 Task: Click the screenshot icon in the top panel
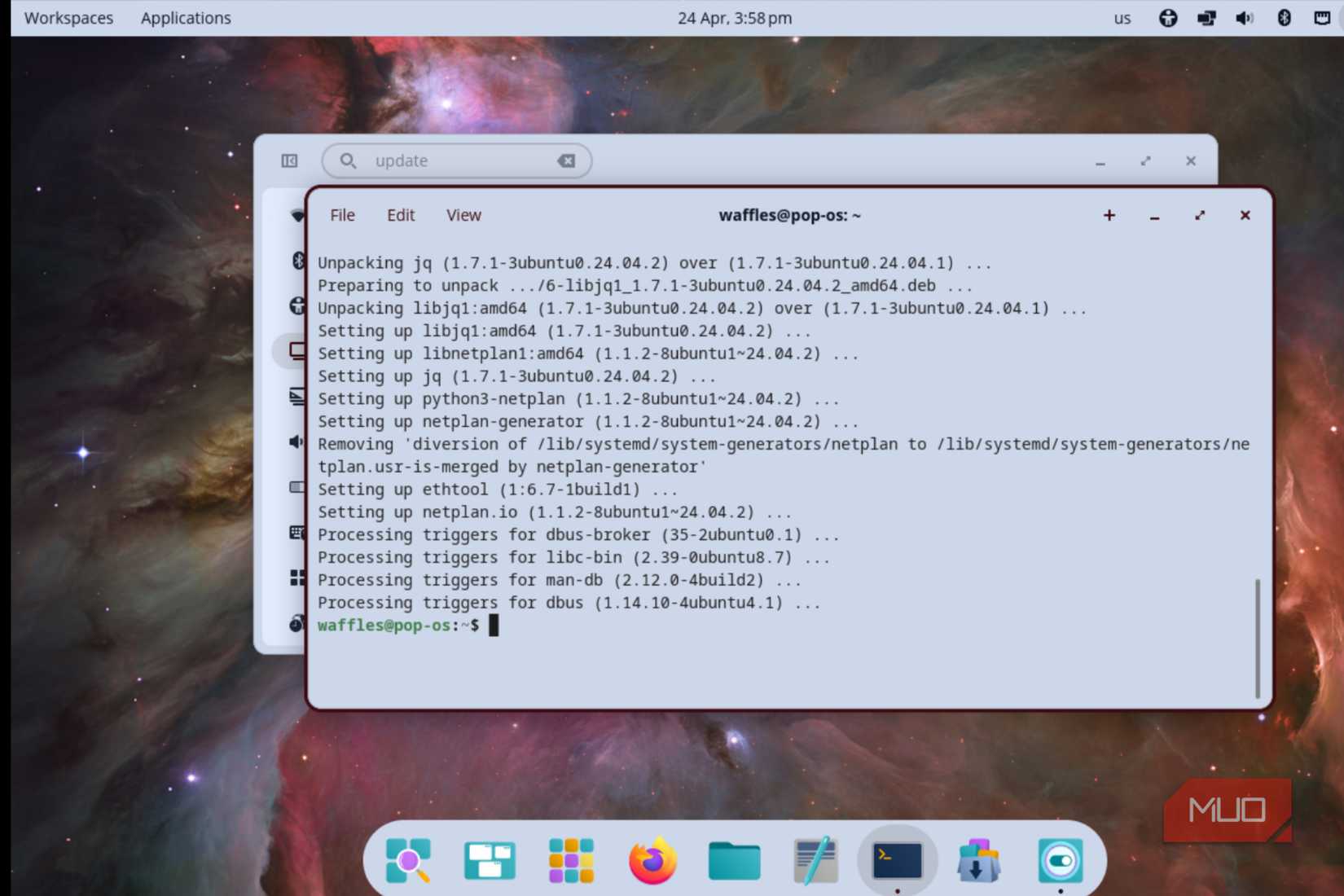pyautogui.click(x=1320, y=17)
